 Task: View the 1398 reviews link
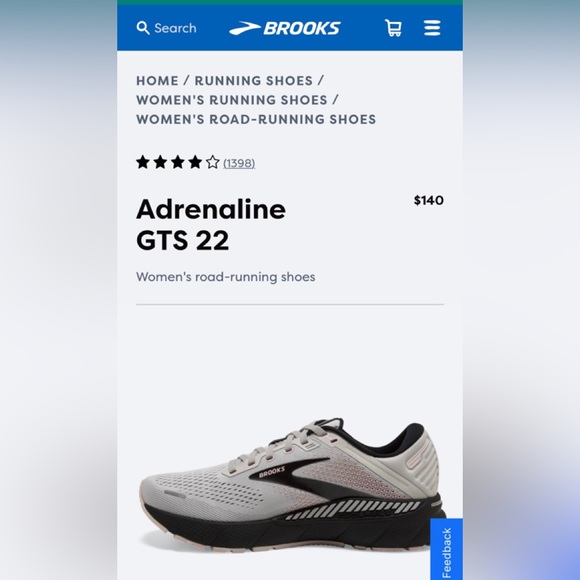[x=239, y=163]
